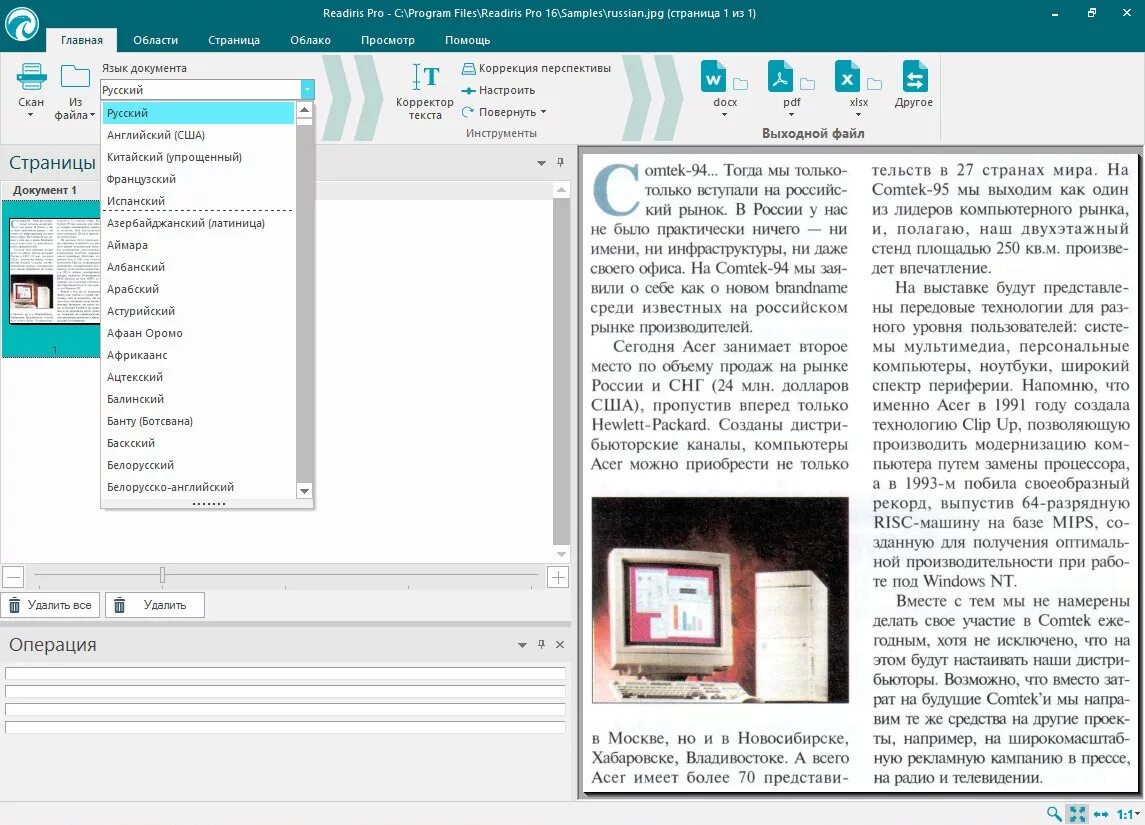The image size is (1145, 825).
Task: Open the Главная ribbon tab
Action: point(82,40)
